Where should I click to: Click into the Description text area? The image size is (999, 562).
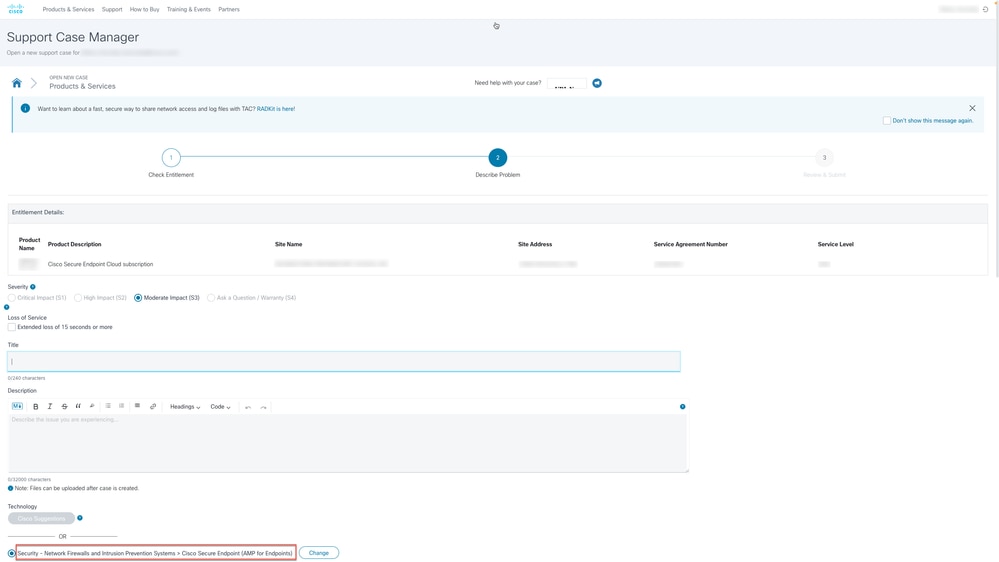pos(348,443)
